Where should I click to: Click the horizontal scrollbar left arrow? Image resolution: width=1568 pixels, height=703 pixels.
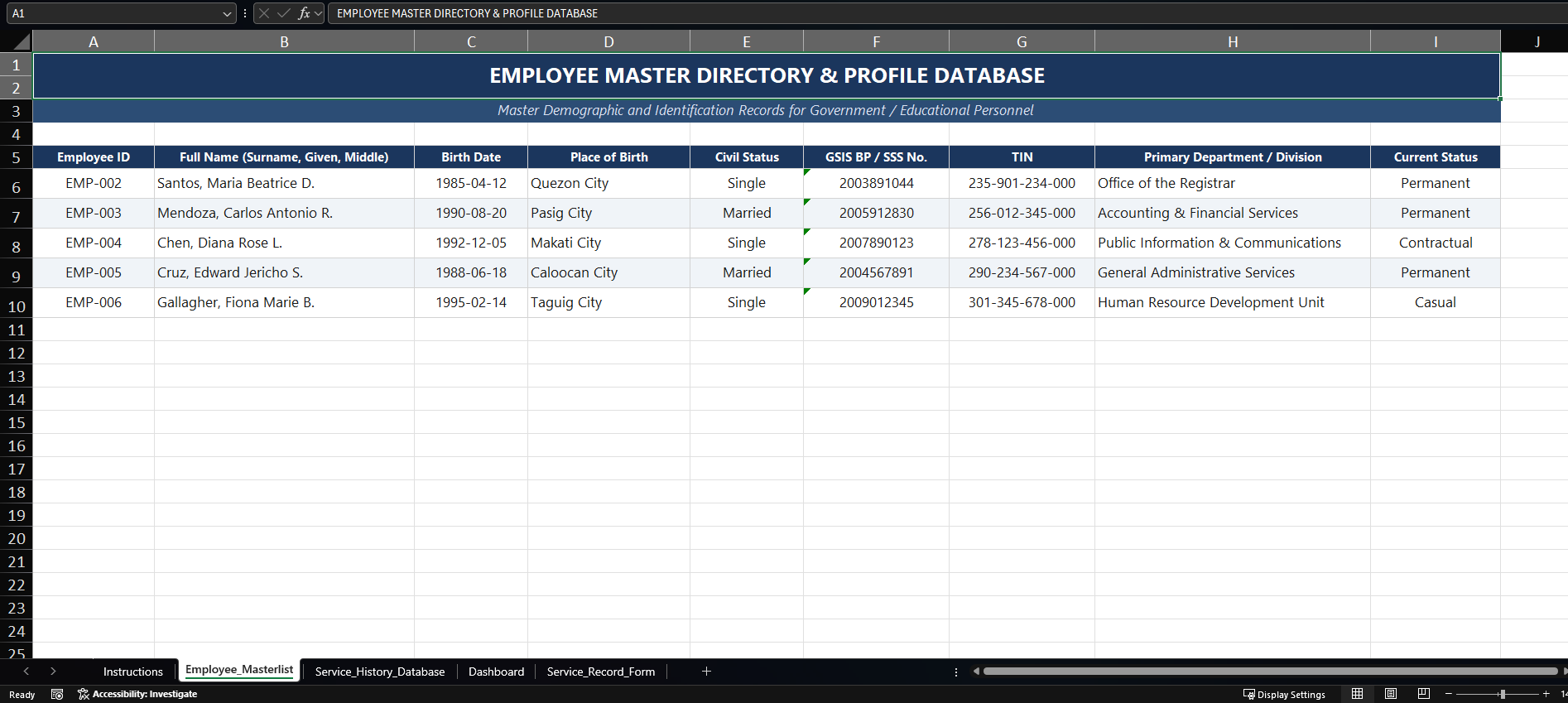click(x=976, y=672)
